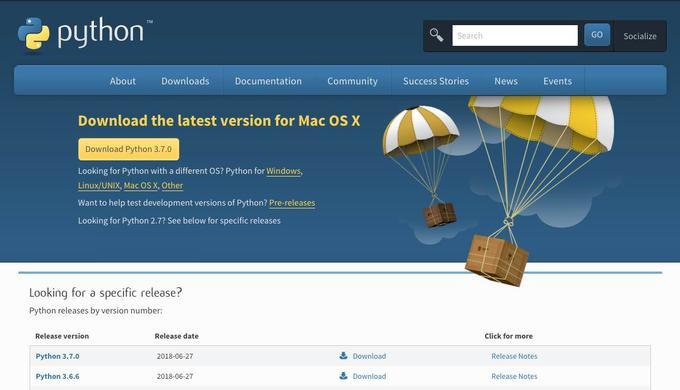Focus the Search input field
Image resolution: width=680 pixels, height=390 pixels.
pyautogui.click(x=515, y=35)
